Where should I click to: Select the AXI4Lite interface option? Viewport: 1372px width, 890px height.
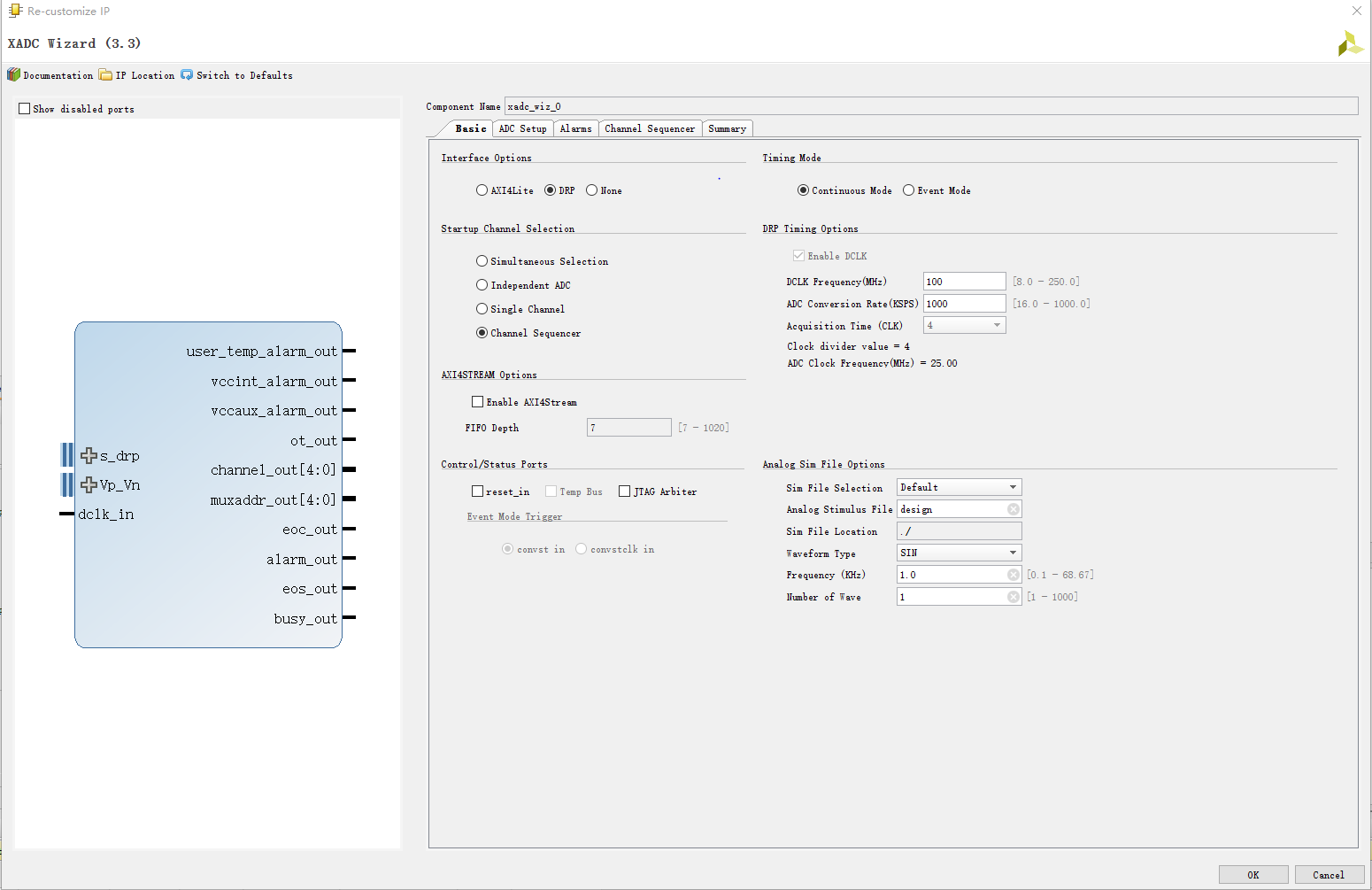point(482,190)
